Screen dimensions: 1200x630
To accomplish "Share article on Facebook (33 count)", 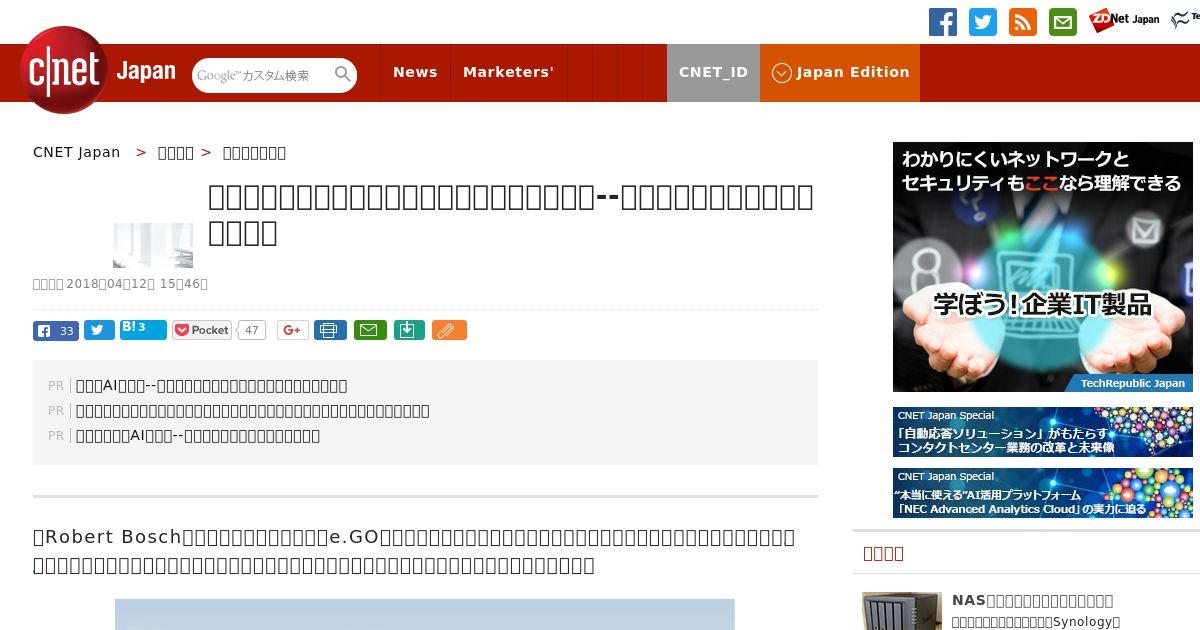I will [x=56, y=331].
